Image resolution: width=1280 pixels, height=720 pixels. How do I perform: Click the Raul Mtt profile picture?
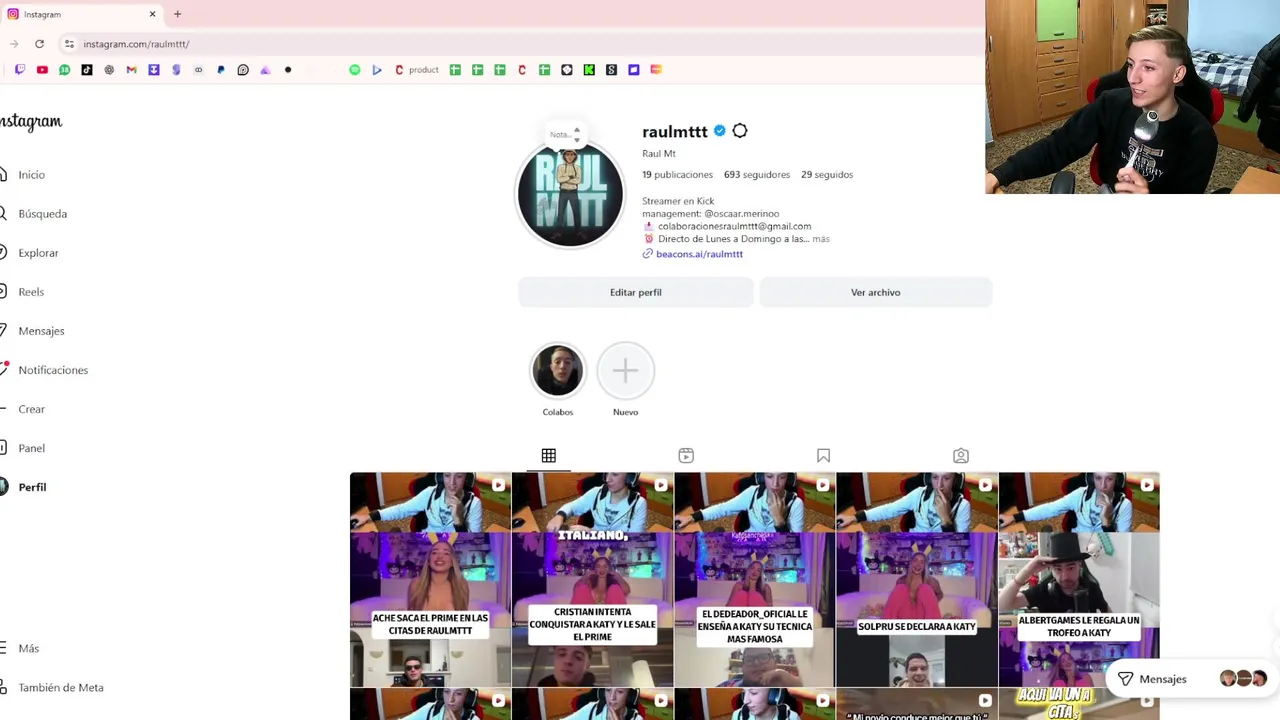coord(570,195)
